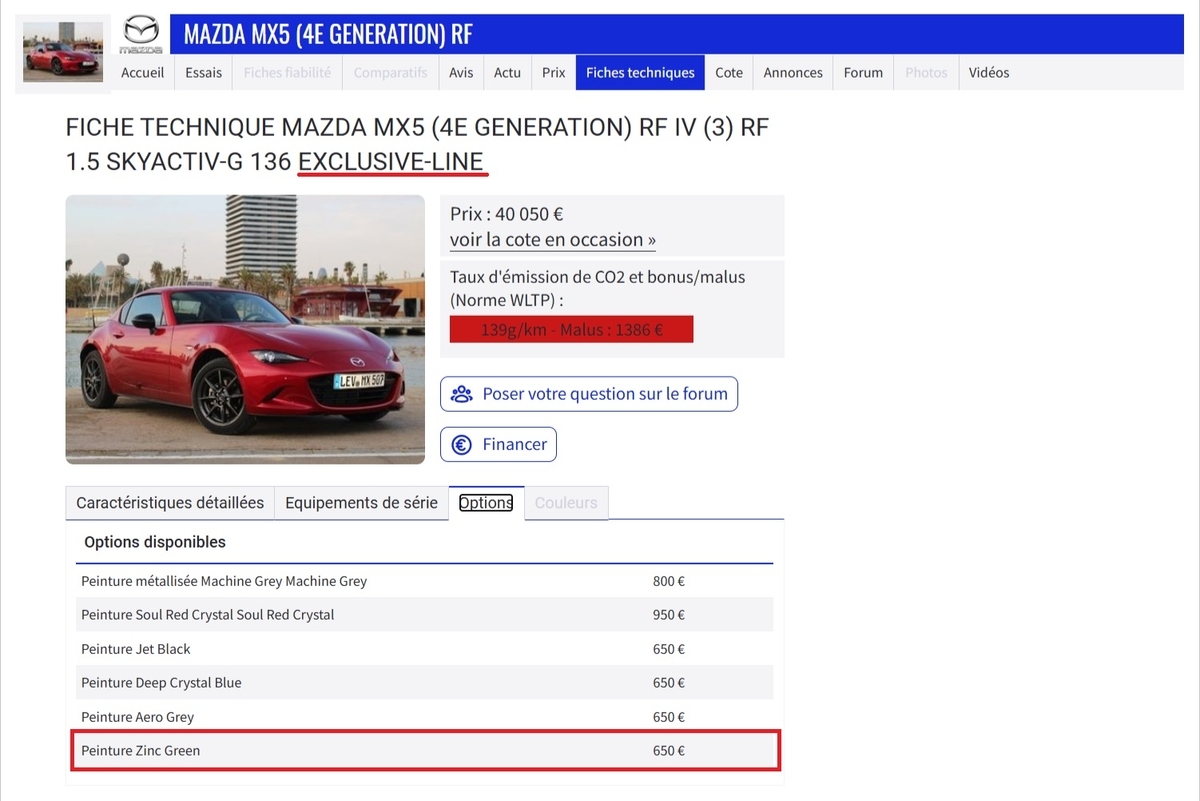Open the Actu tab
The width and height of the screenshot is (1200, 801).
tap(508, 73)
